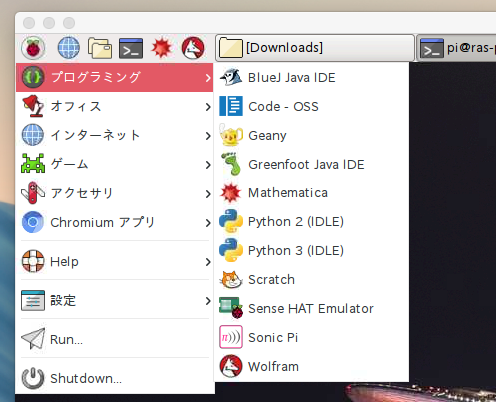Launch Mathematica red spiky icon in panel
496x402 pixels.
coord(162,48)
